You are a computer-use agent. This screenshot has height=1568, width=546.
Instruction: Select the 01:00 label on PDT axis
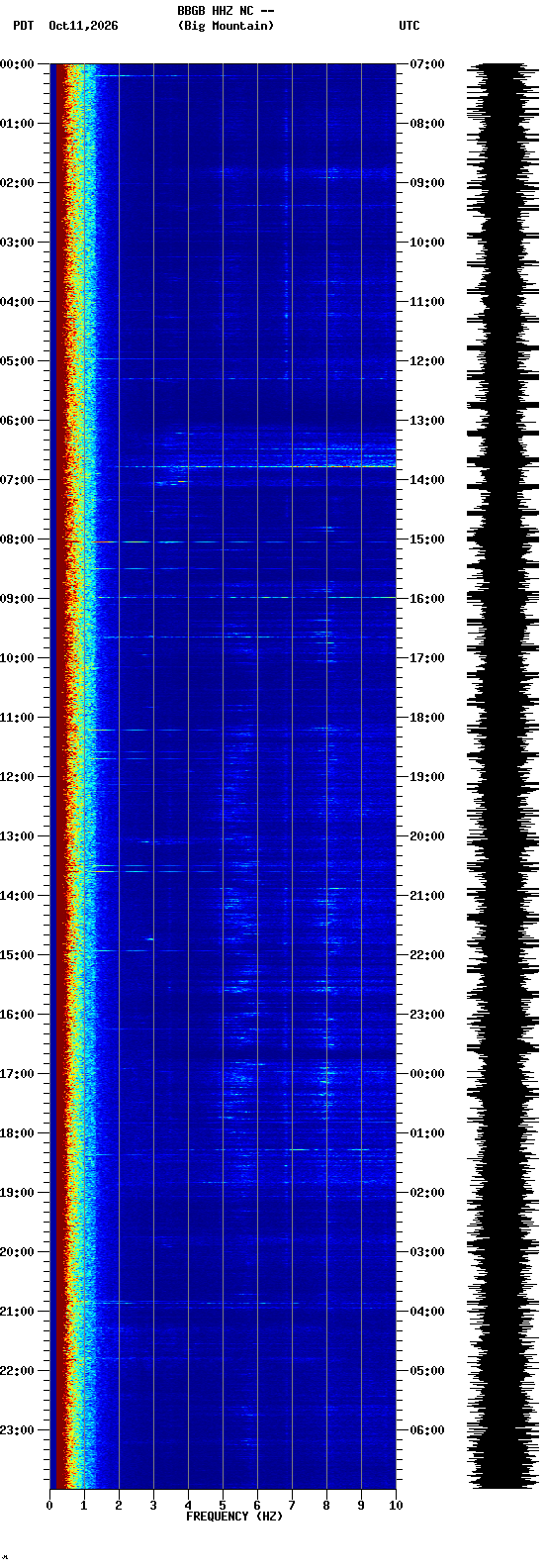17,124
